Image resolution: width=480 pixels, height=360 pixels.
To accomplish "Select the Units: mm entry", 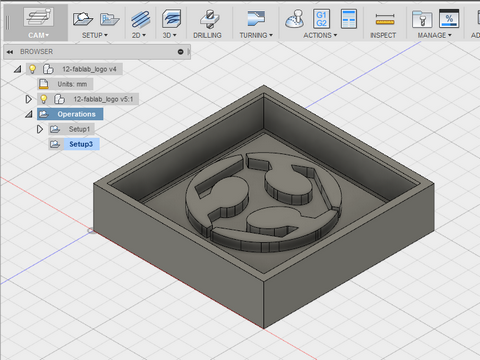I will tap(72, 84).
